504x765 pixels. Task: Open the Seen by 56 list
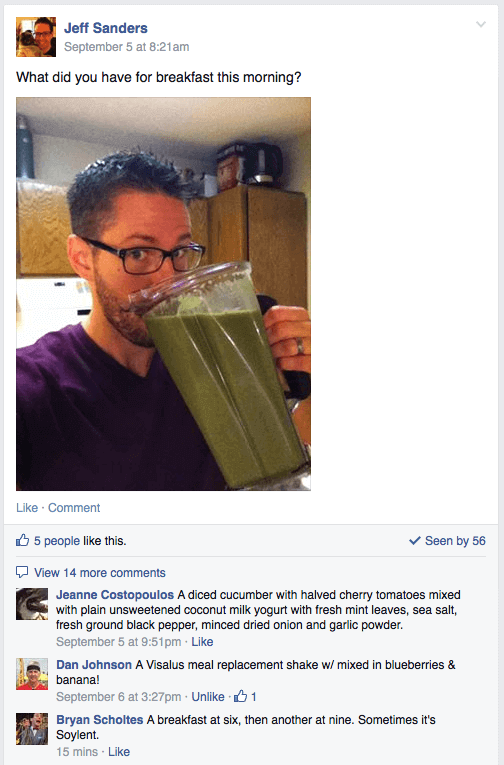pyautogui.click(x=455, y=541)
